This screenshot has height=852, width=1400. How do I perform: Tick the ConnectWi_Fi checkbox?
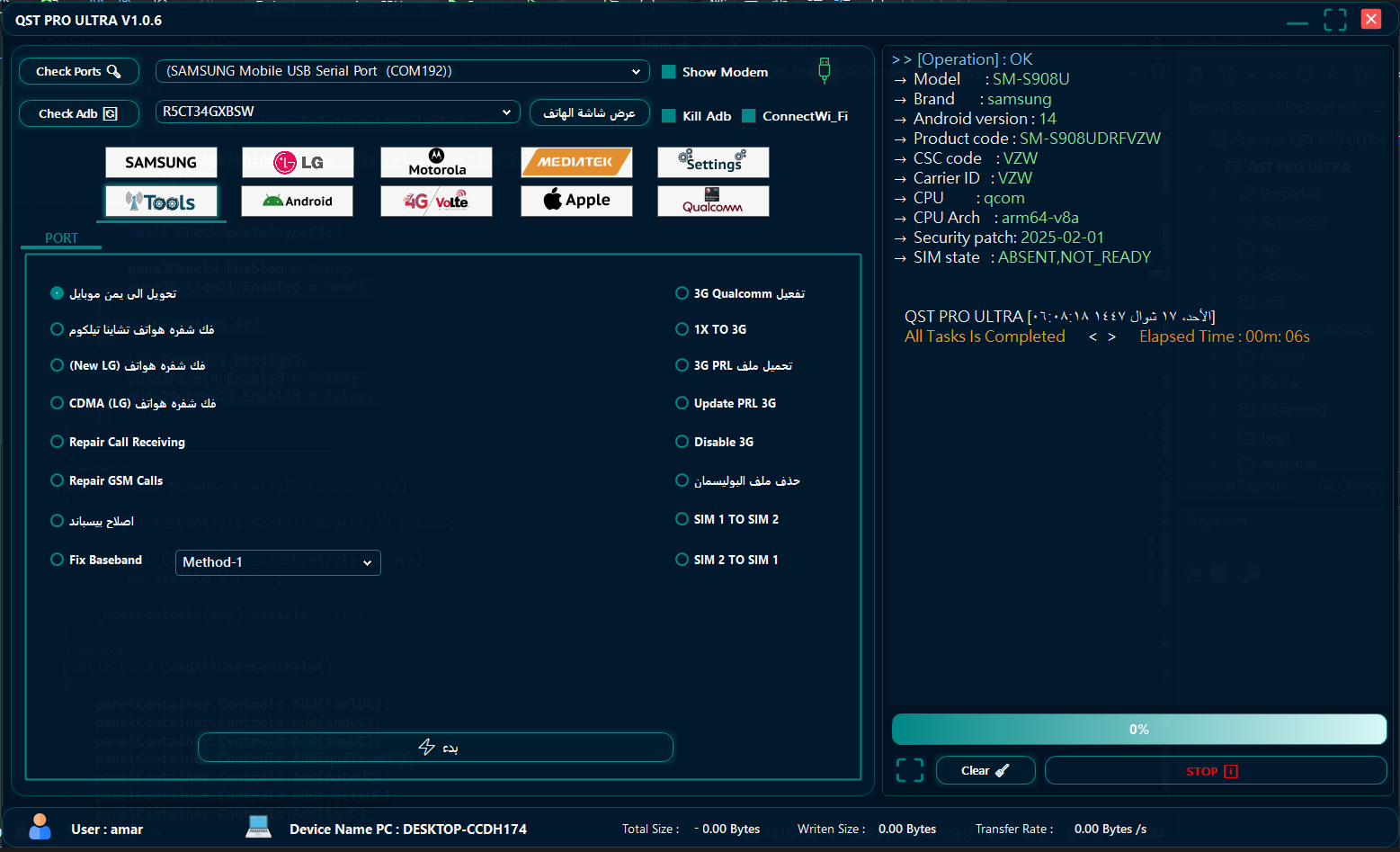(749, 116)
